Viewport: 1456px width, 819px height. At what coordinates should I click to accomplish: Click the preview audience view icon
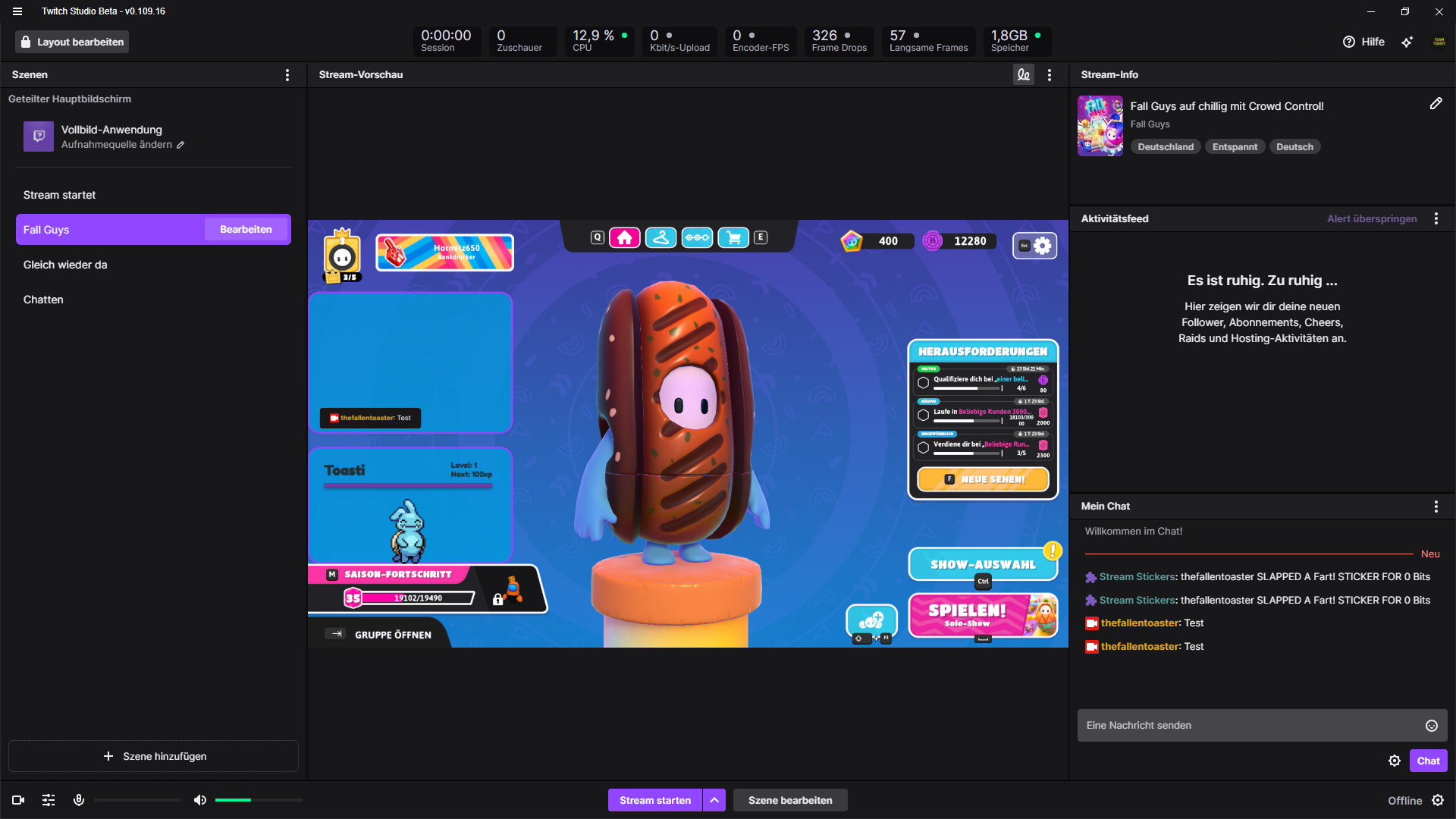[x=1023, y=74]
